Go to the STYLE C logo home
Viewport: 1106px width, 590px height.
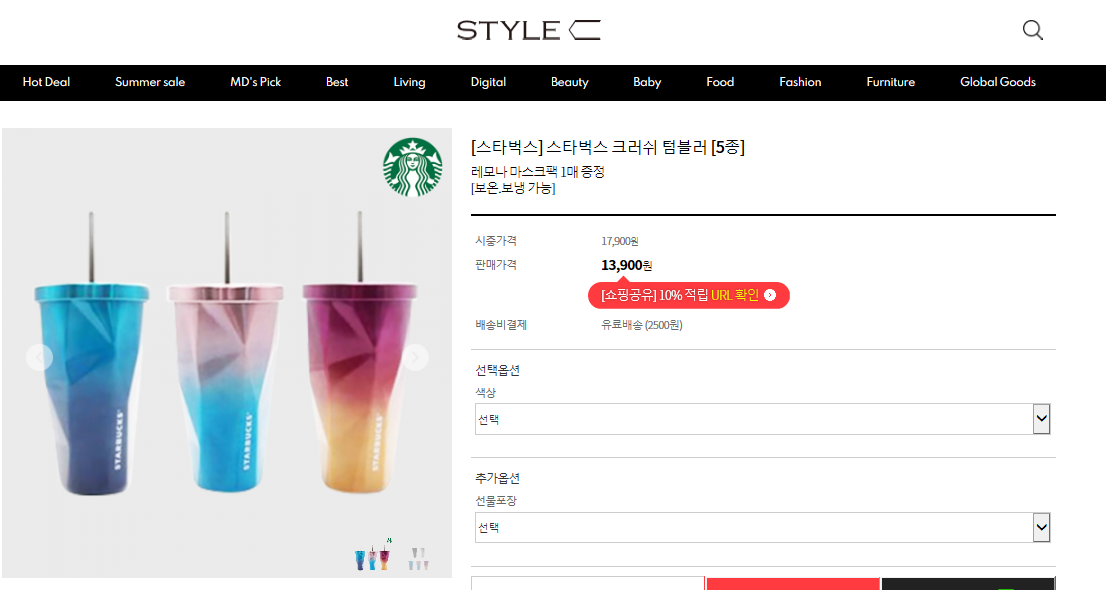(528, 30)
